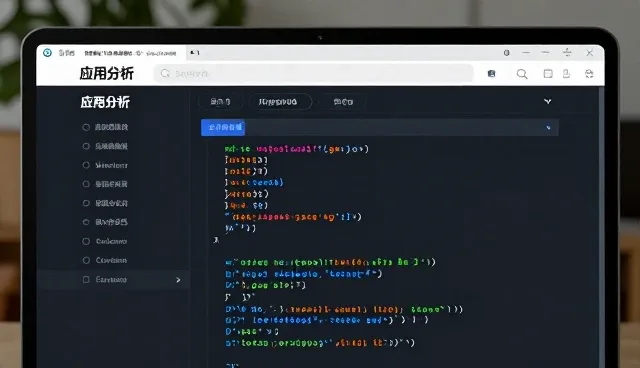Viewport: 640px width, 368px height.
Task: Select the second radio button in the sidebar list
Action: pos(86,146)
